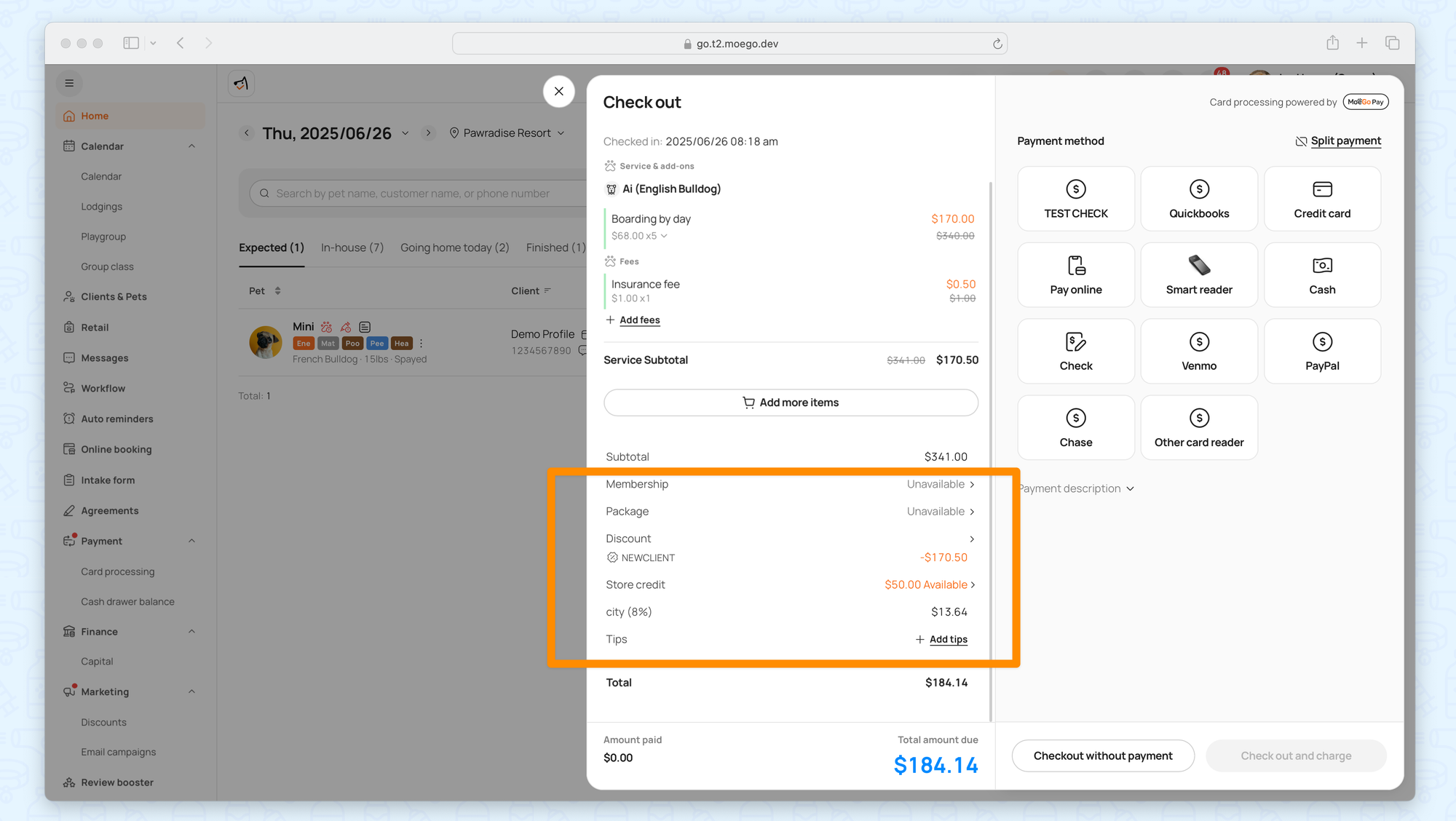Close the check out panel
Image resolution: width=1456 pixels, height=821 pixels.
point(558,92)
